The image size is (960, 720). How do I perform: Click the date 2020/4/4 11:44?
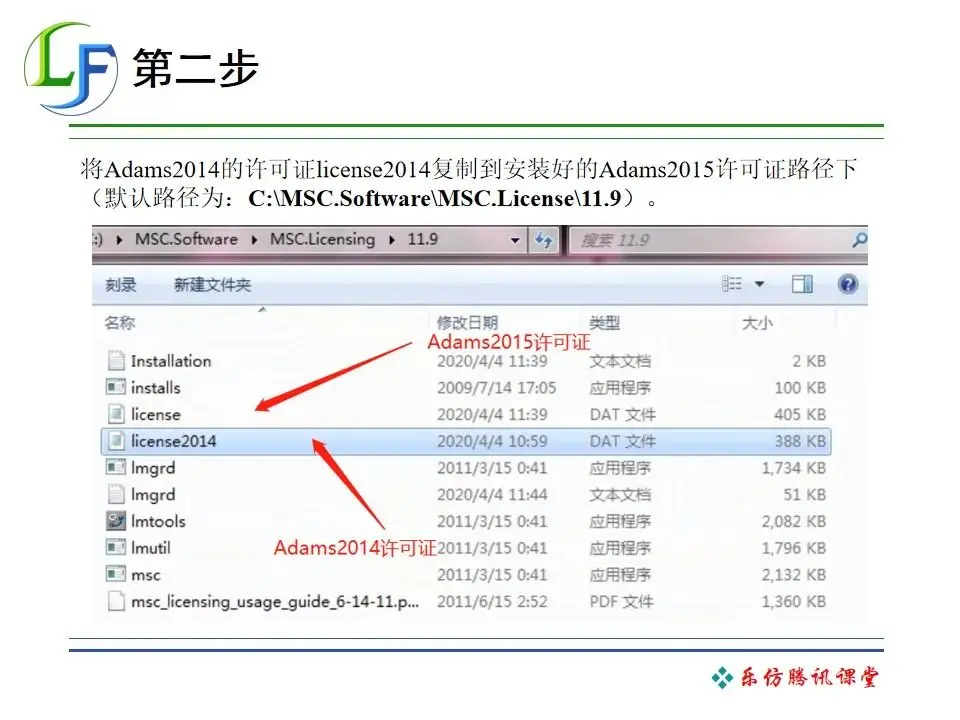(492, 494)
